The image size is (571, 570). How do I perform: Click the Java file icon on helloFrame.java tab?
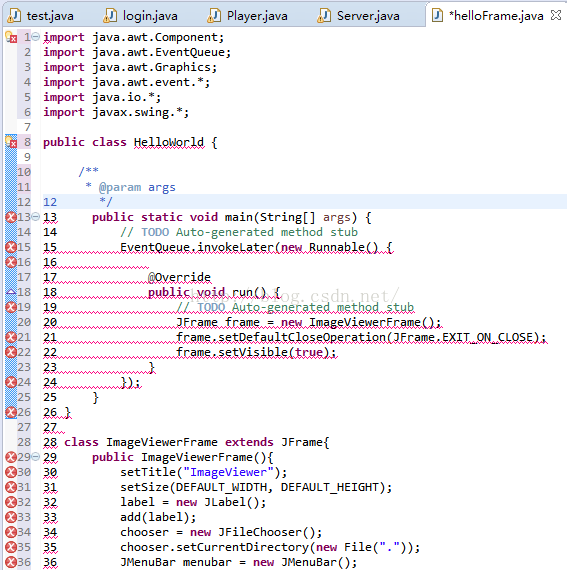click(x=437, y=16)
